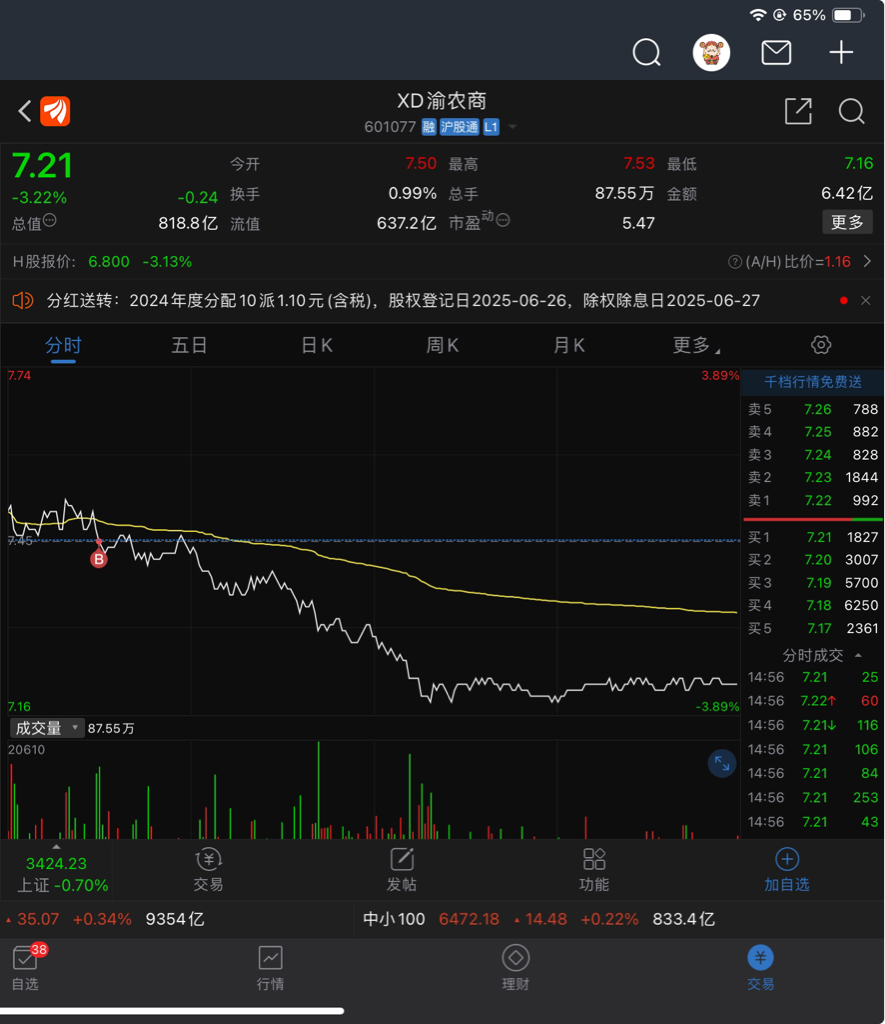The width and height of the screenshot is (885, 1024).
Task: Expand the chart to fullscreen
Action: (722, 763)
